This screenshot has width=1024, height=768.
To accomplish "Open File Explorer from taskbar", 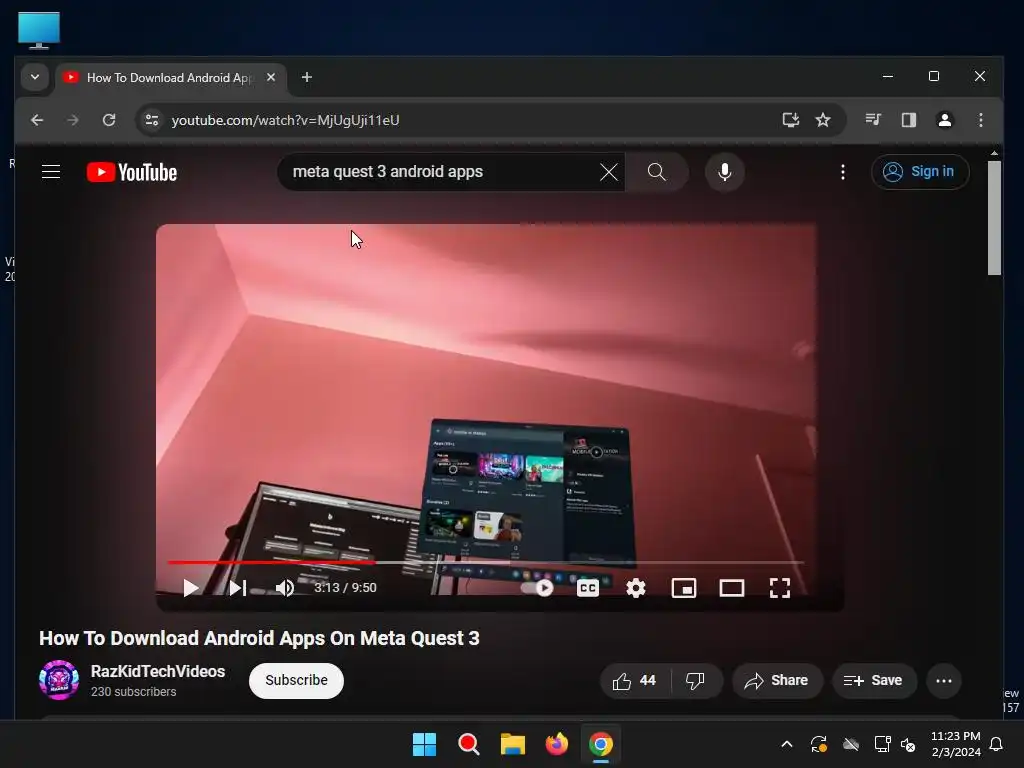I will click(513, 744).
